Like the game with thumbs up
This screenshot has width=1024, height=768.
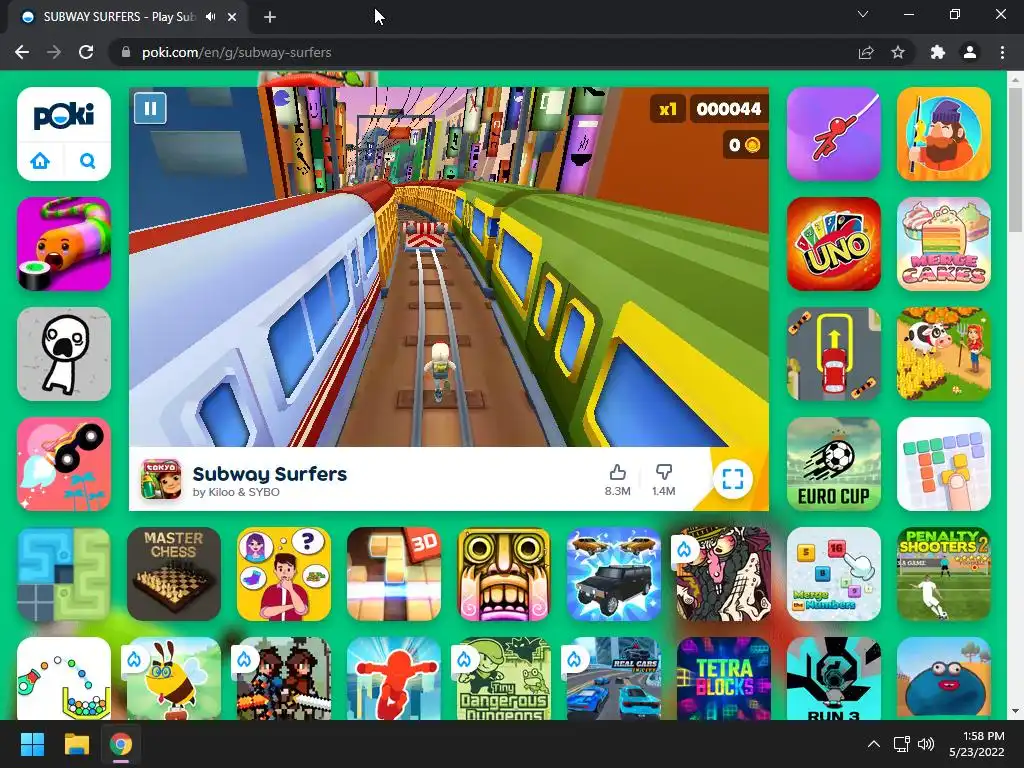[617, 472]
